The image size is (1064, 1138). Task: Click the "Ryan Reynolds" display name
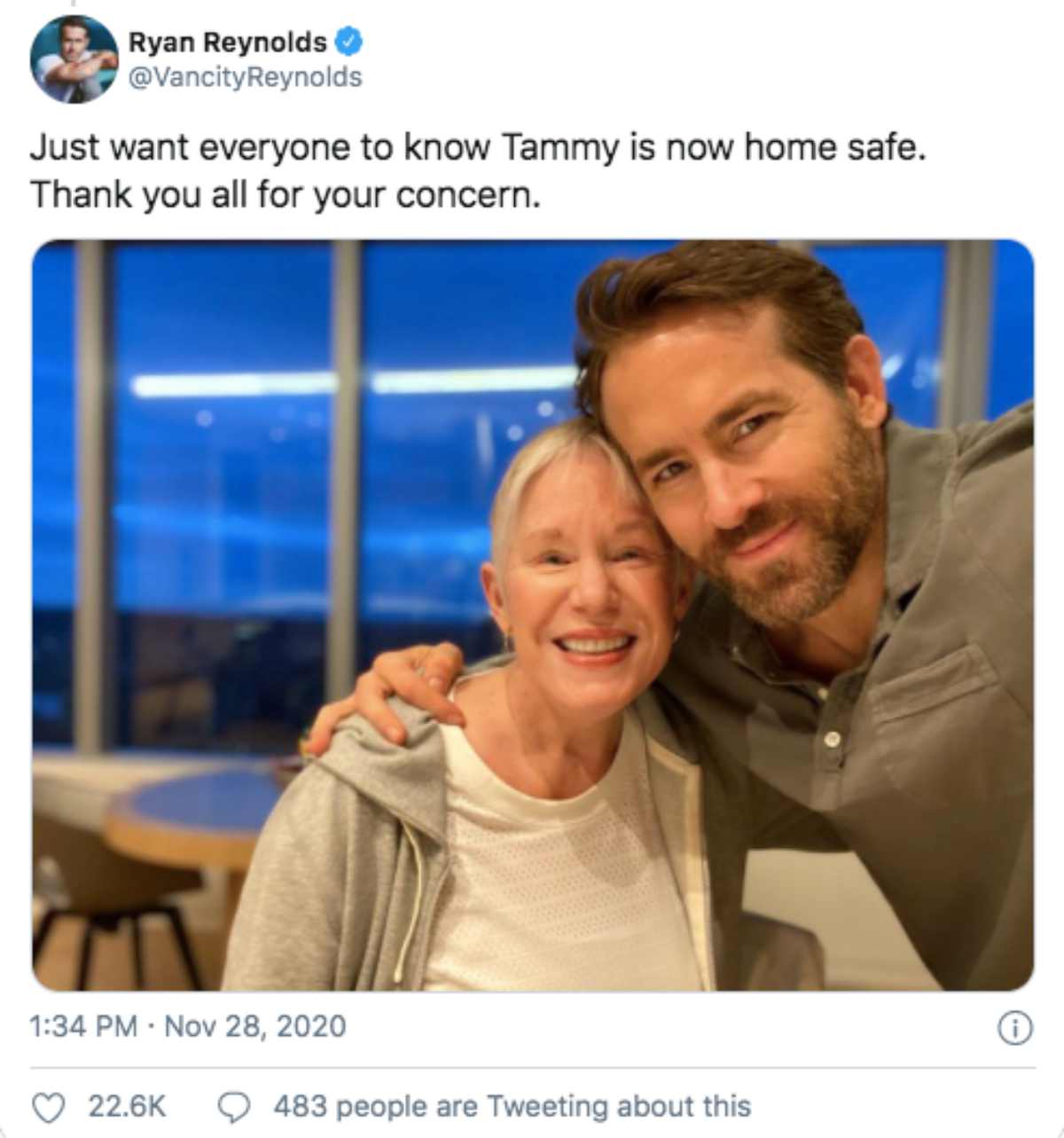[x=227, y=42]
